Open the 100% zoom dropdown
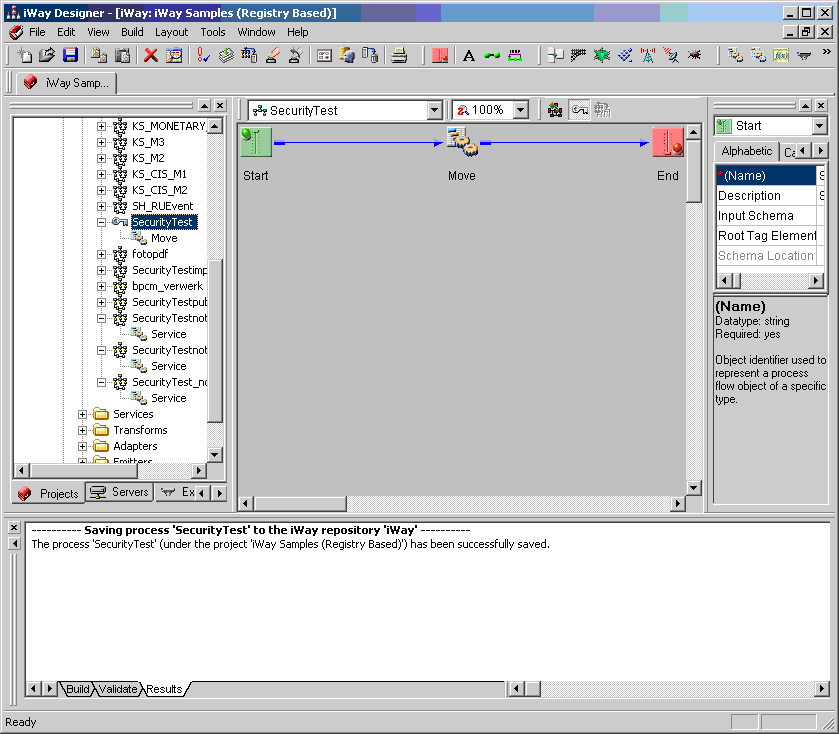The image size is (839, 734). tap(520, 111)
